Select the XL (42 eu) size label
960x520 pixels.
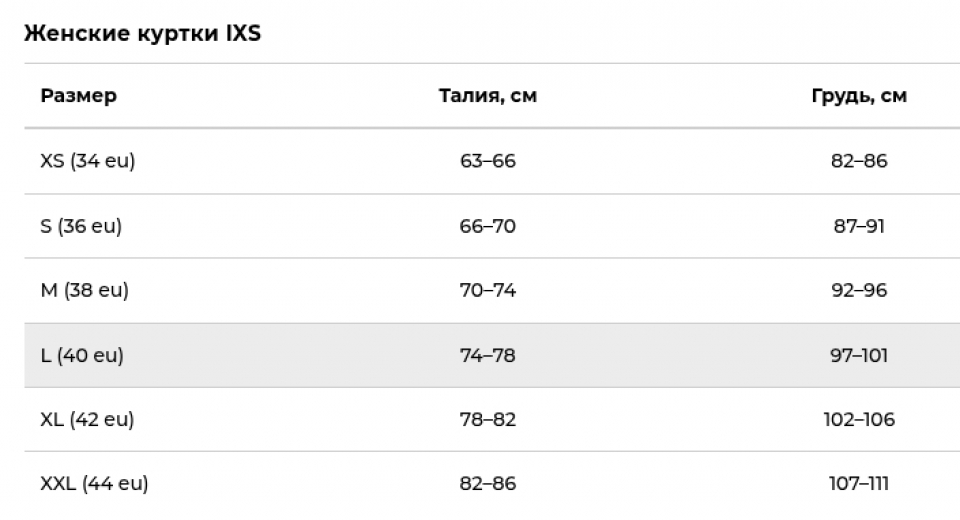[x=87, y=420]
